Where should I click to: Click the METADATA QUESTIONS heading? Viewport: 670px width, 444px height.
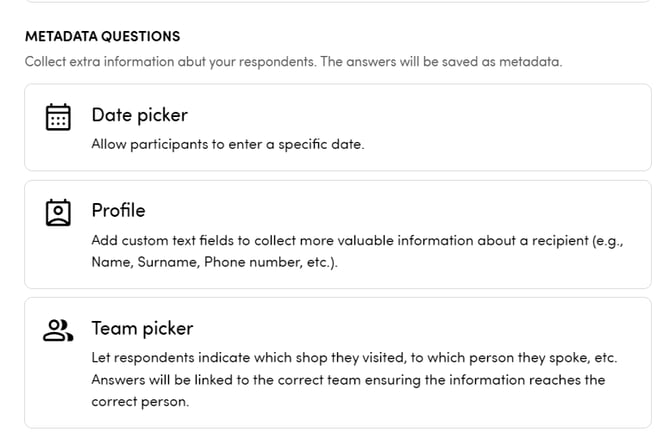102,36
